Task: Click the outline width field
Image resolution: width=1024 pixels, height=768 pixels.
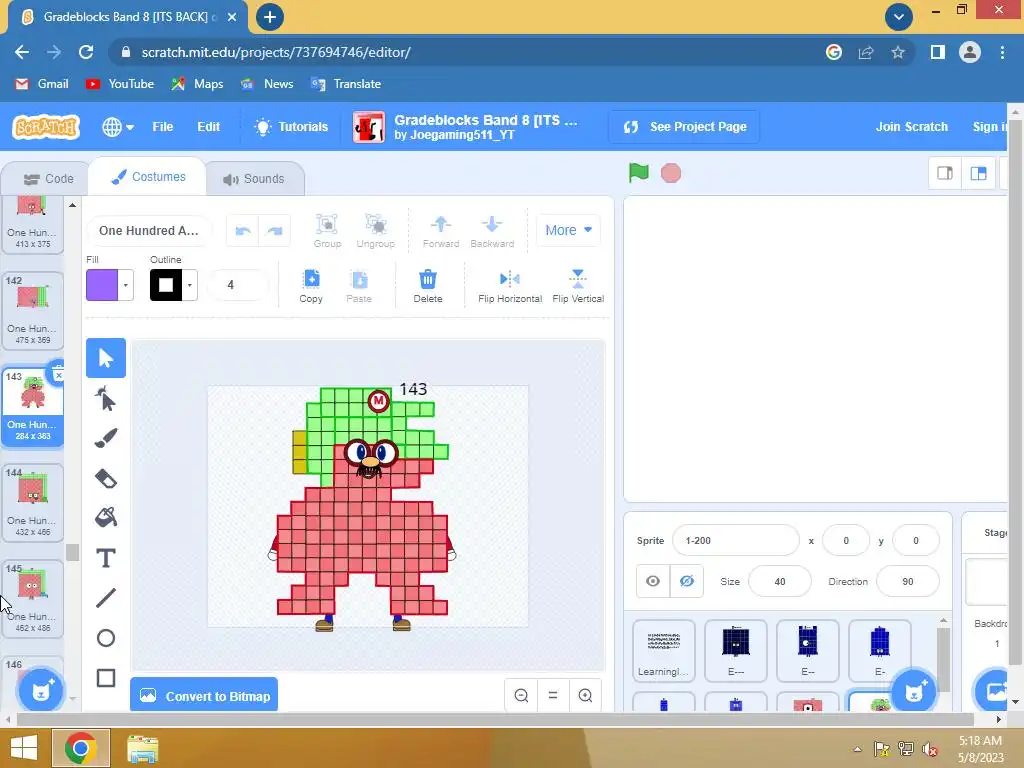Action: (x=238, y=285)
